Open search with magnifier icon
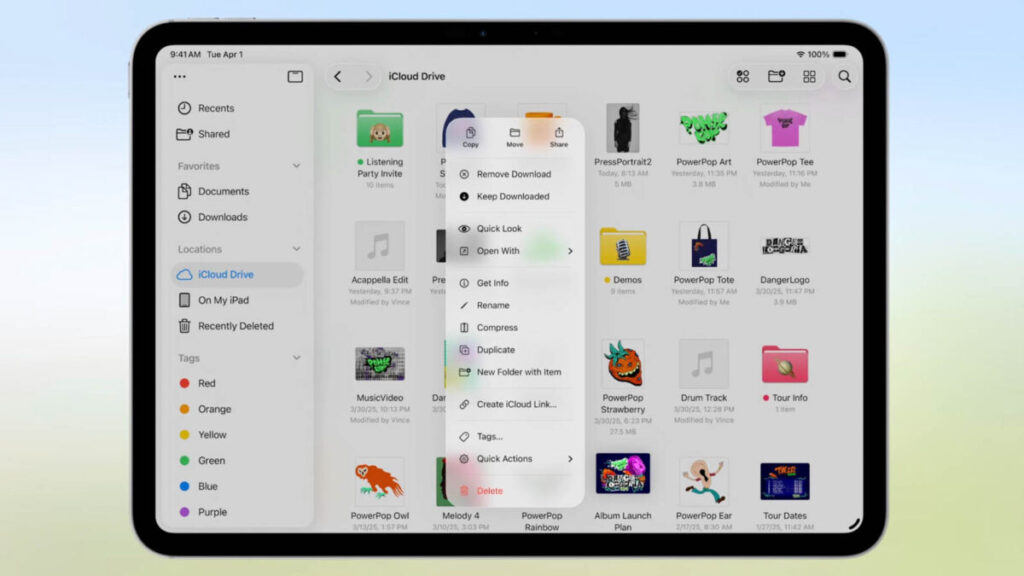This screenshot has height=576, width=1024. (844, 76)
